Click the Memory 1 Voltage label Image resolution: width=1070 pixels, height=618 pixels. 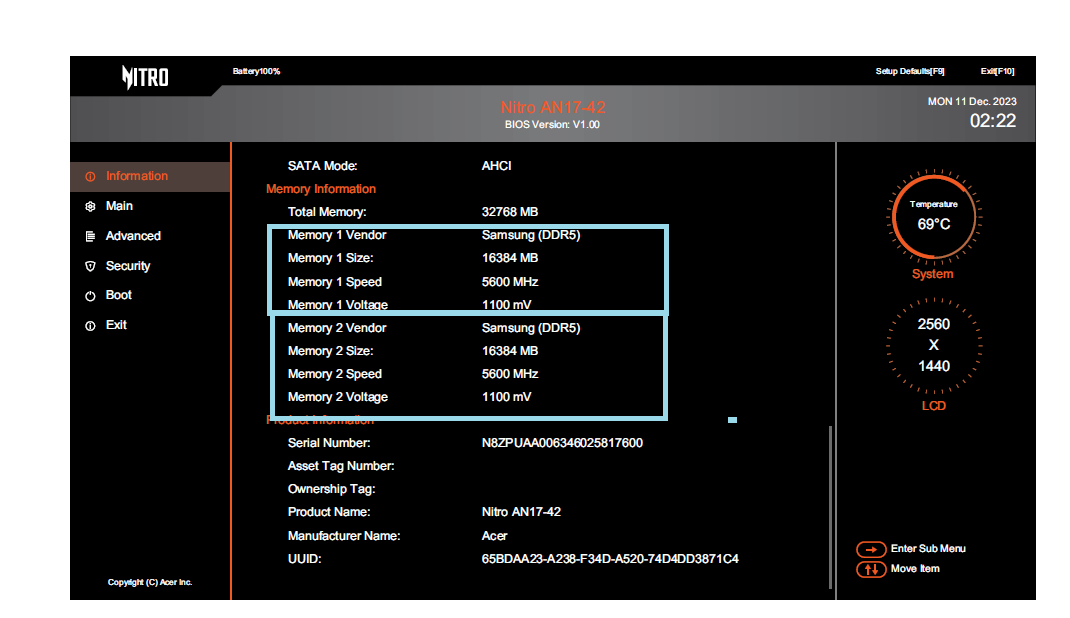click(x=338, y=305)
